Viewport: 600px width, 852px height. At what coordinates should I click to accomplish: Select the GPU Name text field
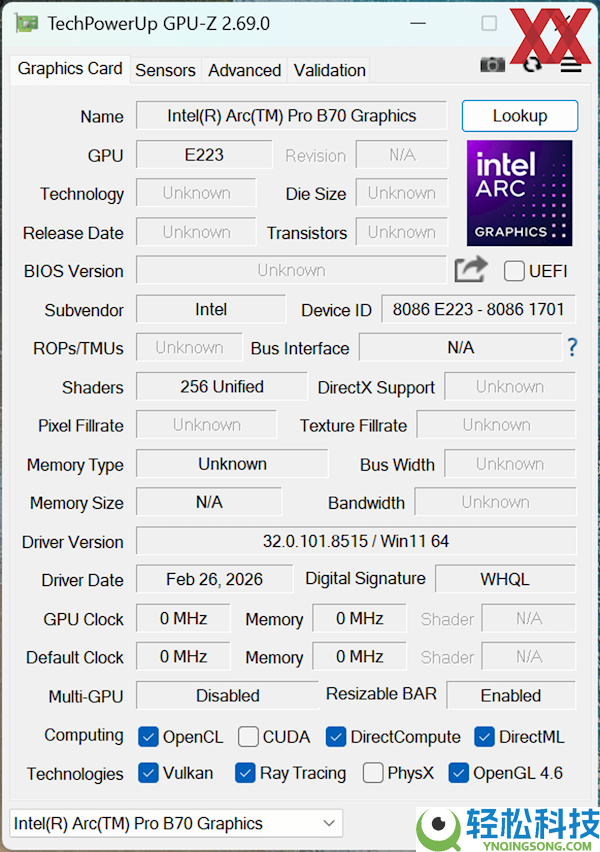pyautogui.click(x=290, y=116)
